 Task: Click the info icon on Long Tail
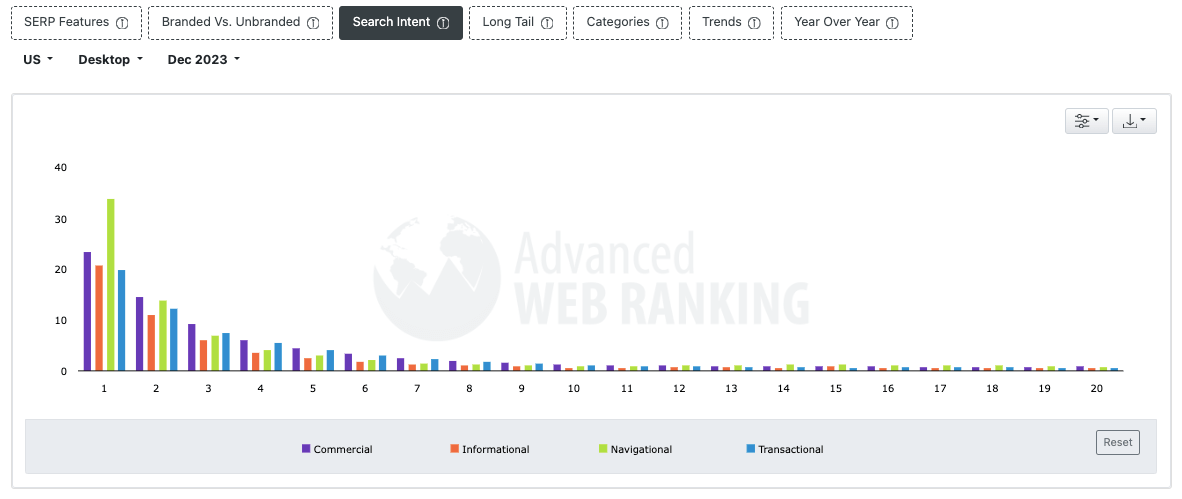pos(547,23)
